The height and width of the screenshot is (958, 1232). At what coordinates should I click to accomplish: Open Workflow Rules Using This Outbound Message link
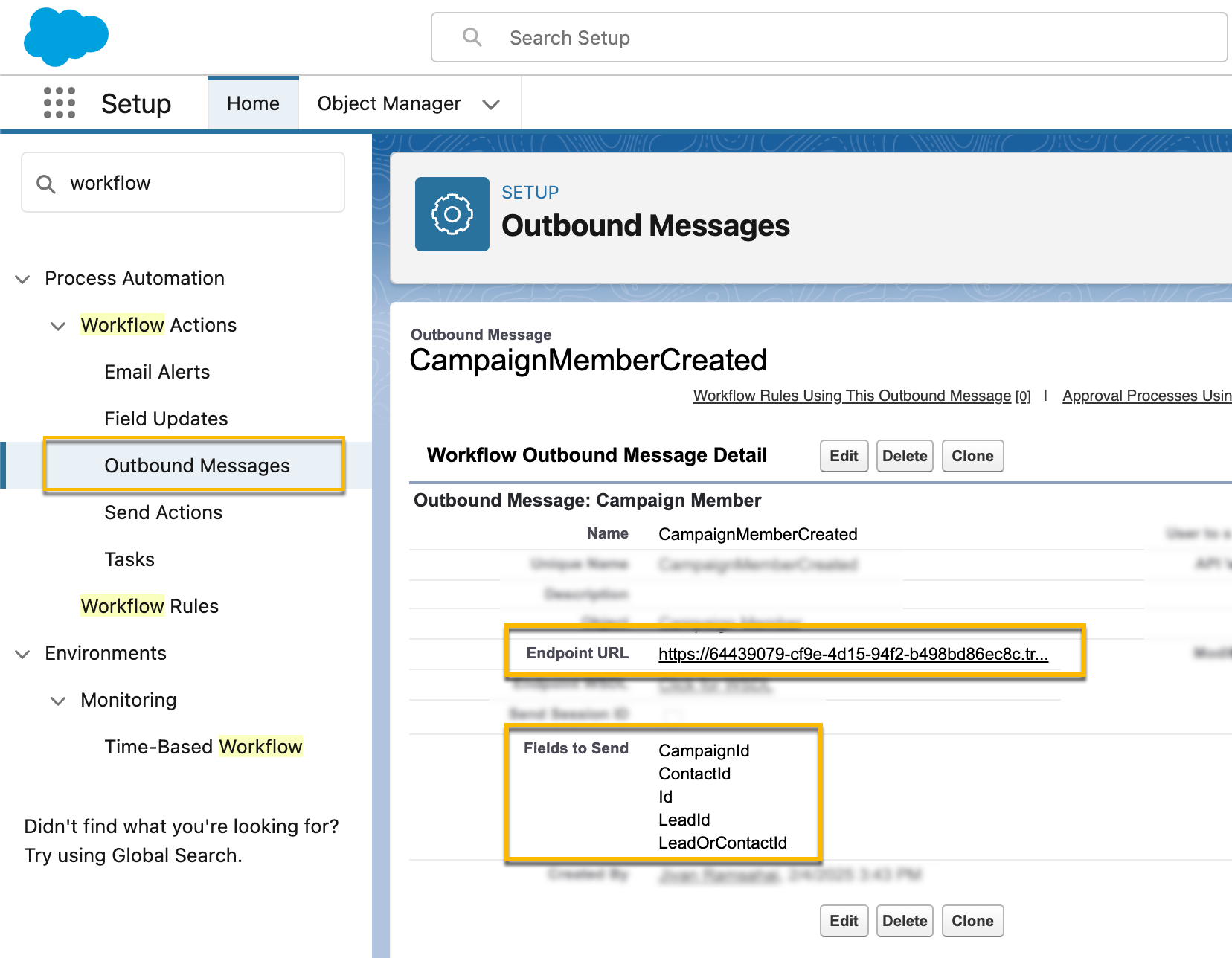tap(852, 396)
